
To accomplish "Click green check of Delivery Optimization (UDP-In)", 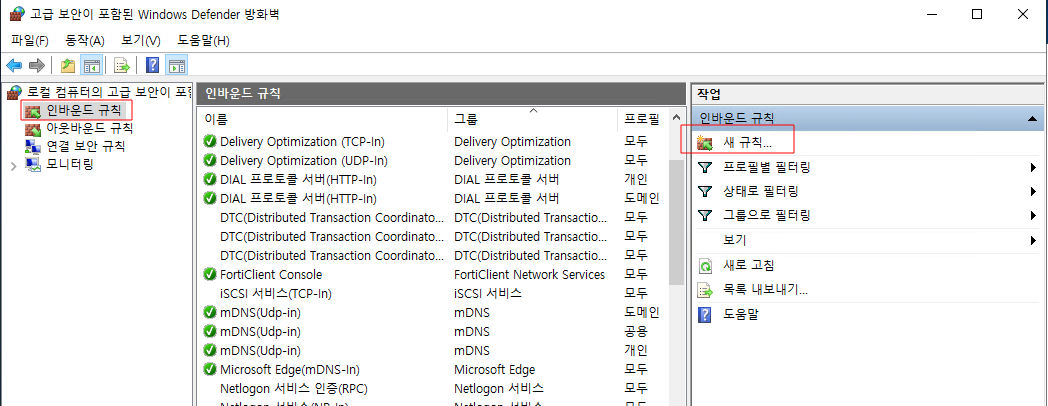I will [x=210, y=161].
